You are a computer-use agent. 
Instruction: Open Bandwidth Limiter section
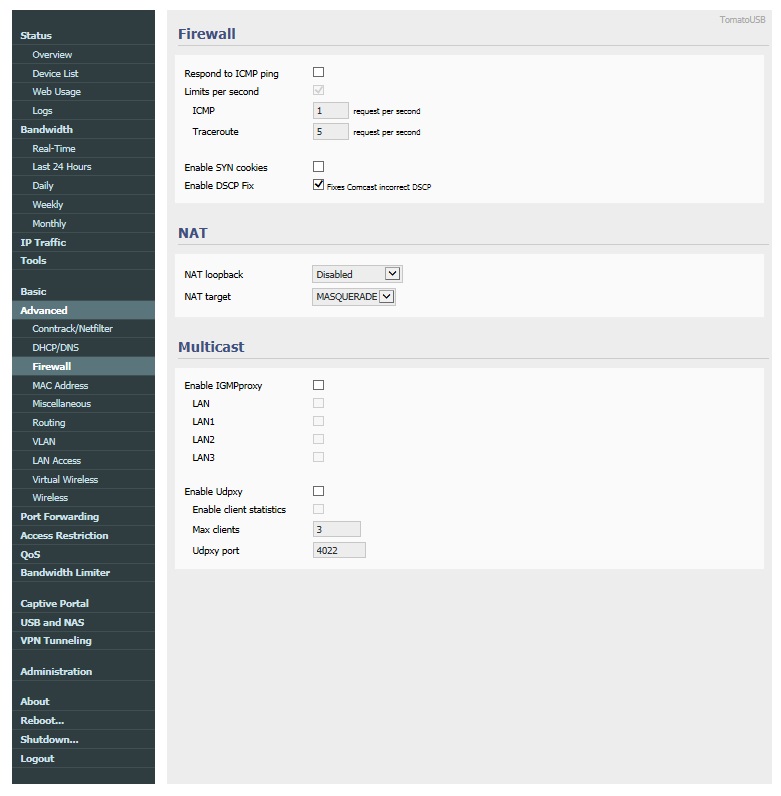click(x=84, y=572)
